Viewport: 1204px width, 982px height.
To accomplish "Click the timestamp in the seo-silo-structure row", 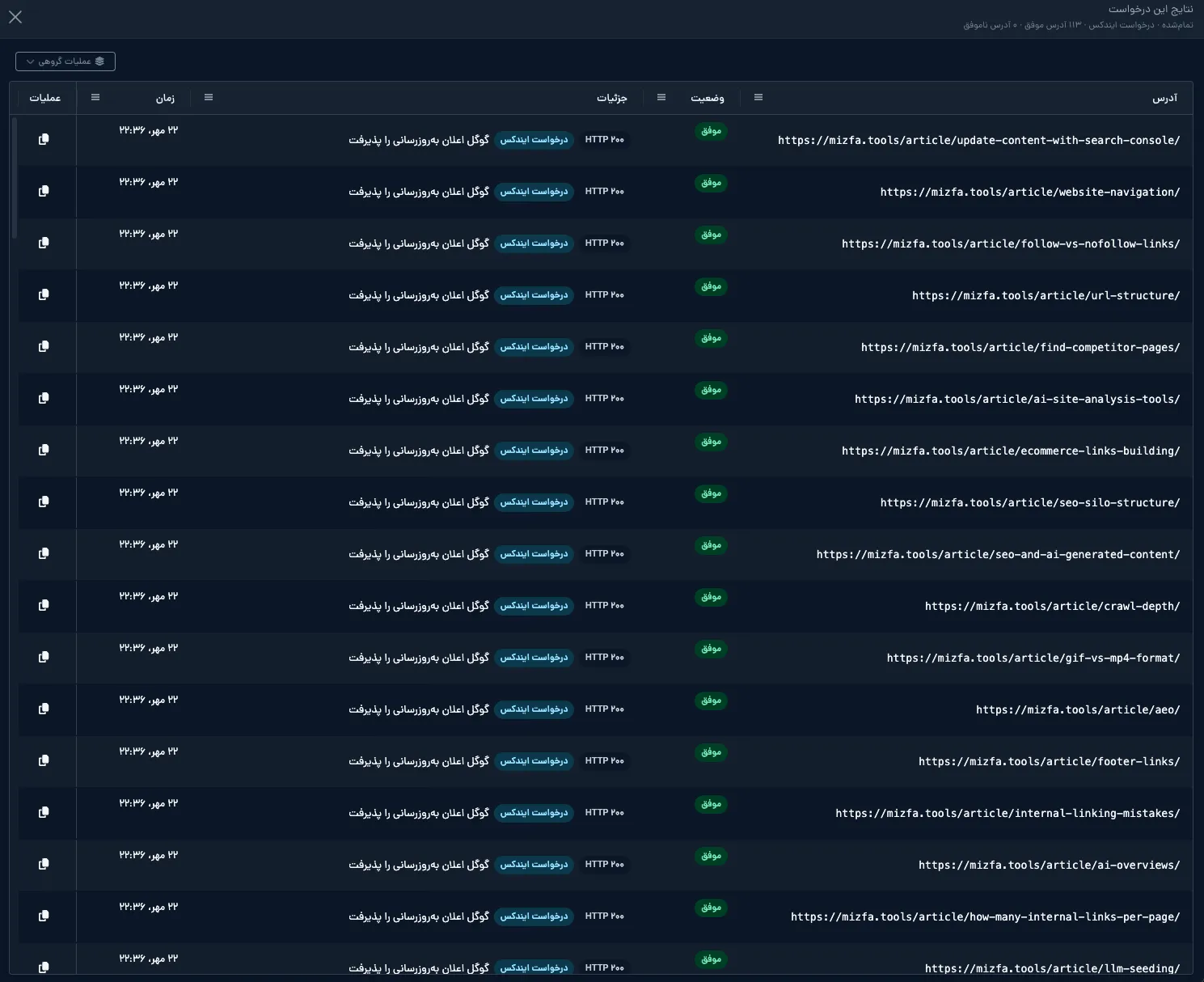I will pos(149,493).
